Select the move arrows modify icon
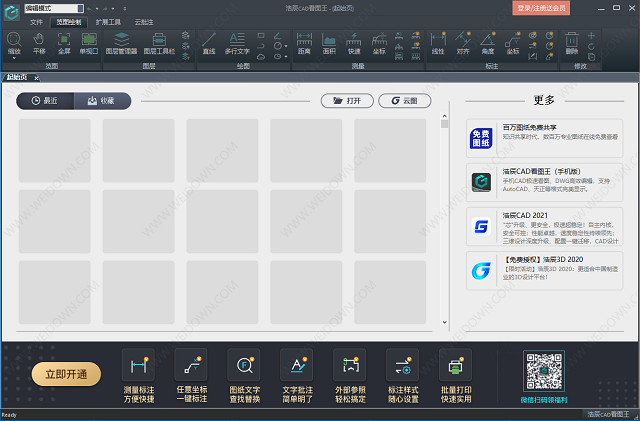640x421 pixels. [591, 36]
